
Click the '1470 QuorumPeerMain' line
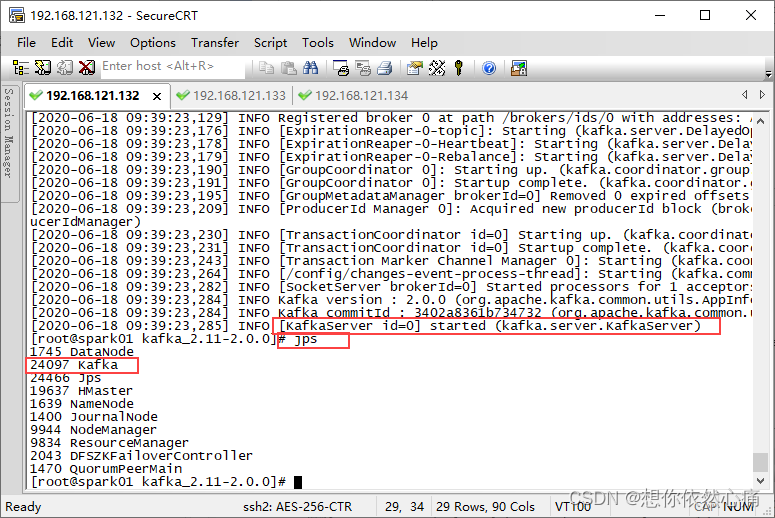tap(106, 469)
